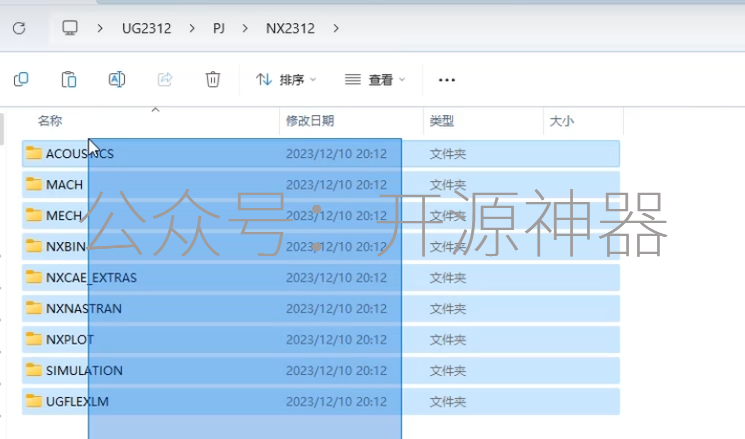
Task: Click the left pane vertical scrollbar
Action: pyautogui.click(x=2, y=129)
